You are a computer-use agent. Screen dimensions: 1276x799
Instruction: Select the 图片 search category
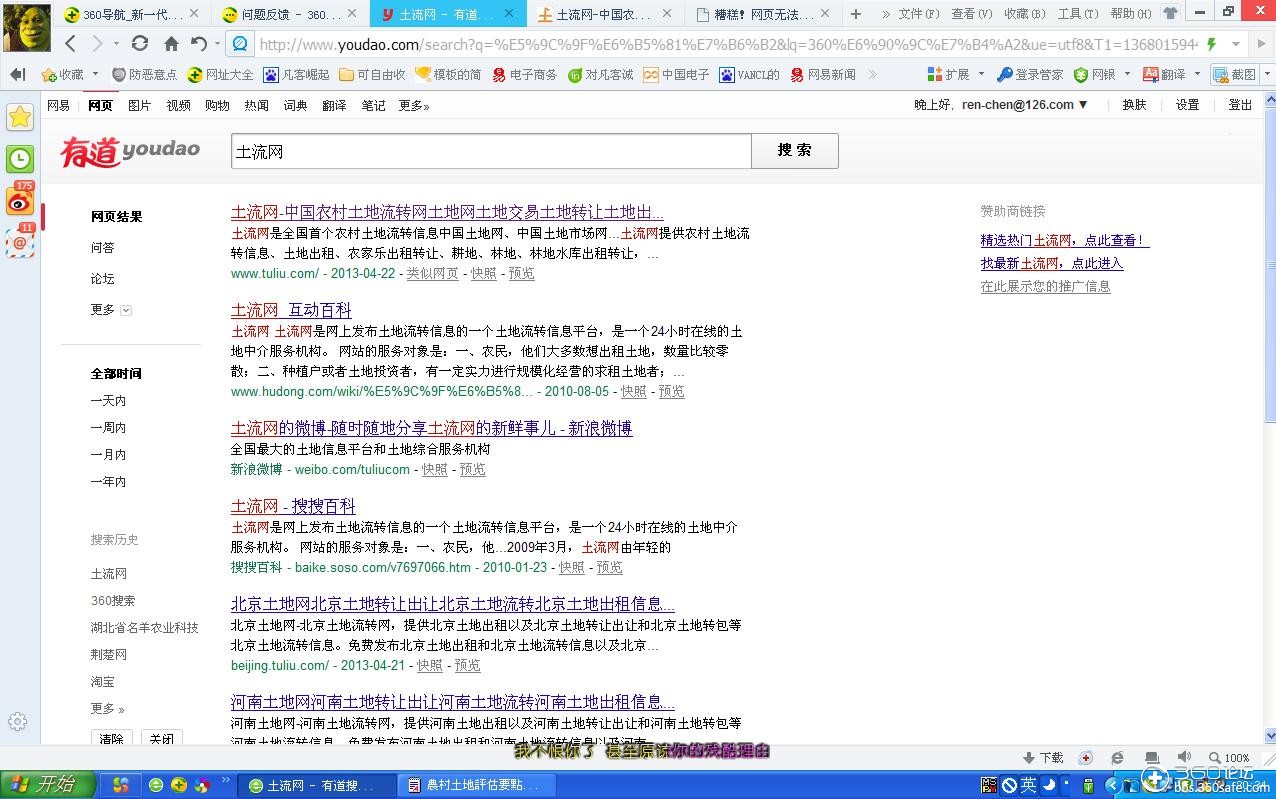139,105
